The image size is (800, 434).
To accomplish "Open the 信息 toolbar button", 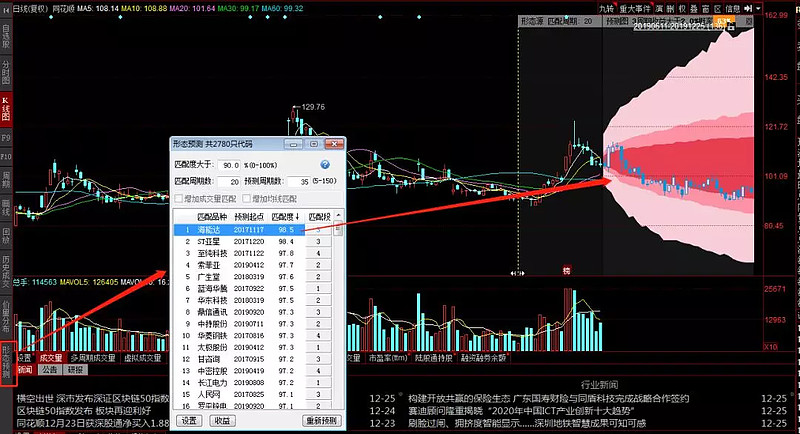I will click(x=733, y=9).
